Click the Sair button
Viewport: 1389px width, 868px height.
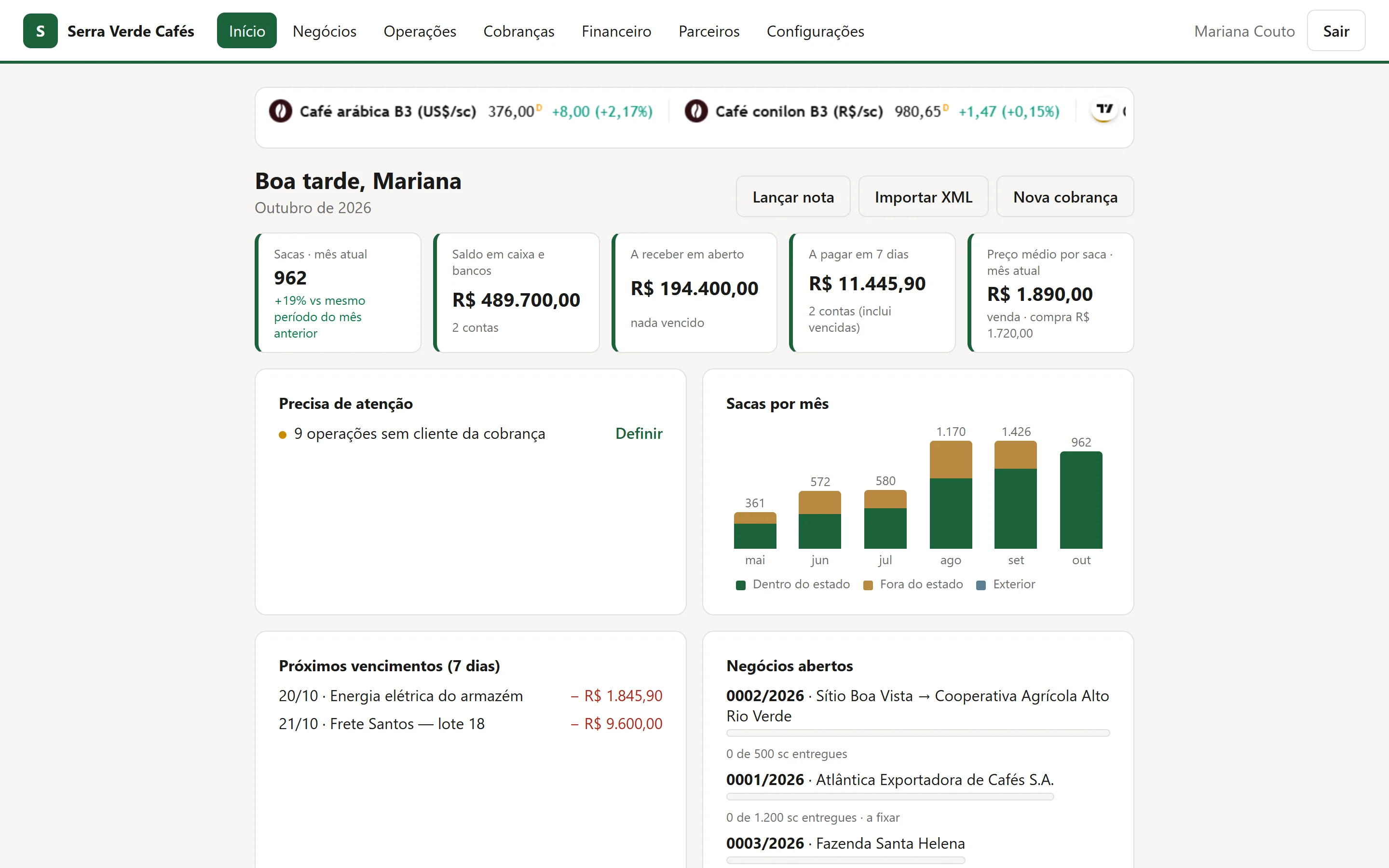coord(1335,31)
